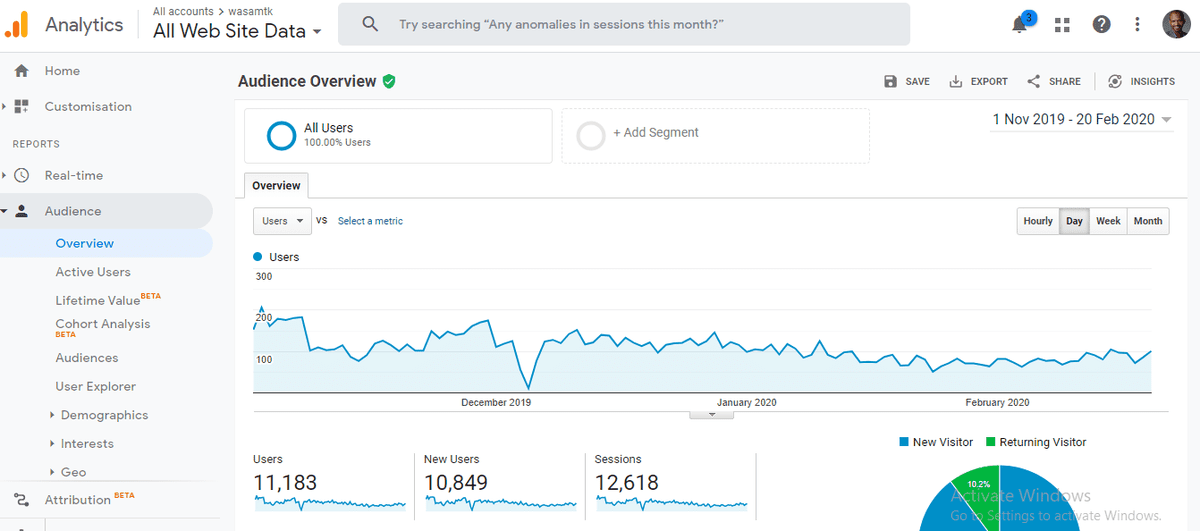Click the notifications bell icon
The image size is (1200, 531).
click(x=1020, y=25)
